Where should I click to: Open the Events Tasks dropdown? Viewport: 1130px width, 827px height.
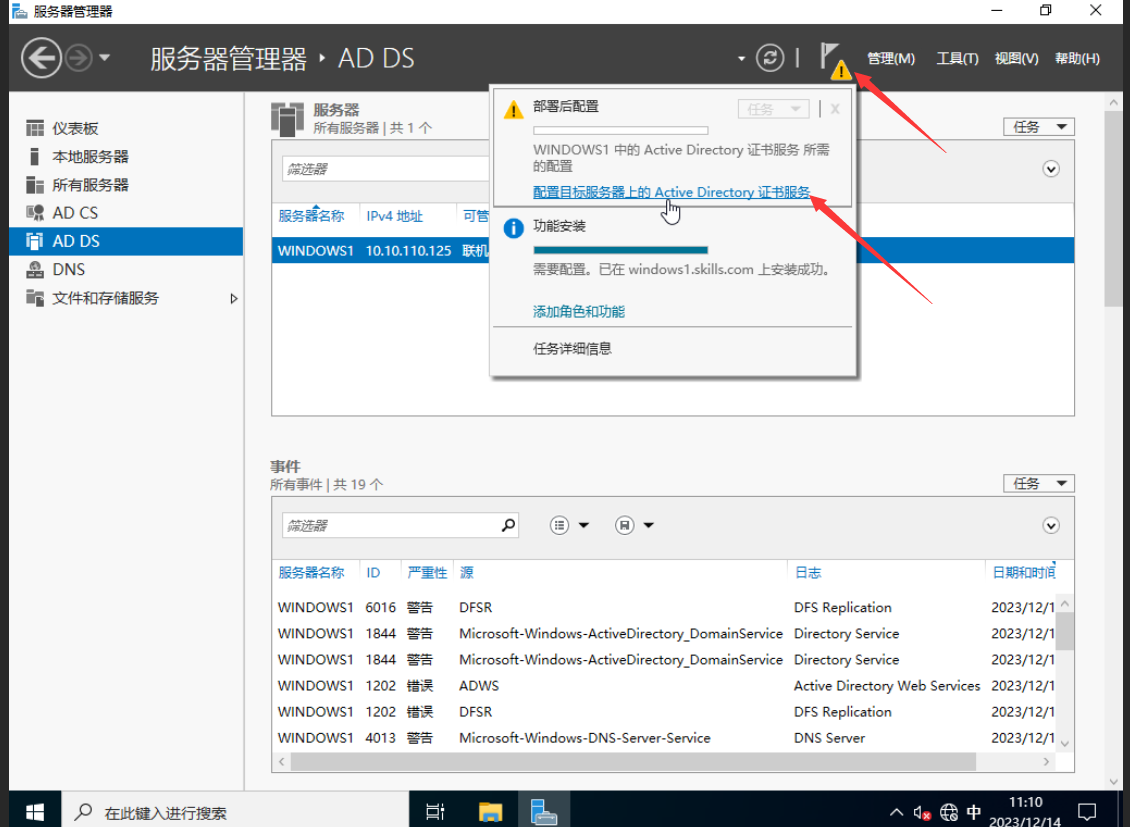[1038, 483]
